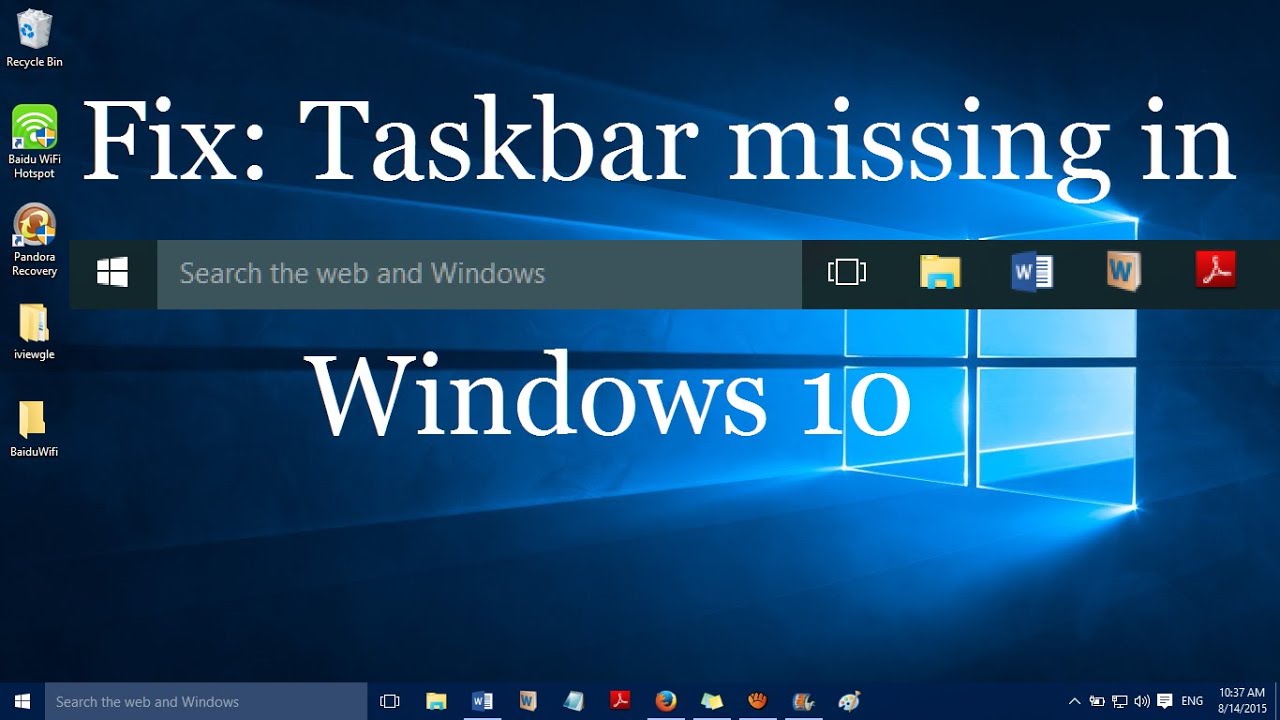1280x720 pixels.
Task: Open blue Microsoft Word icon in bottom taskbar
Action: click(482, 701)
